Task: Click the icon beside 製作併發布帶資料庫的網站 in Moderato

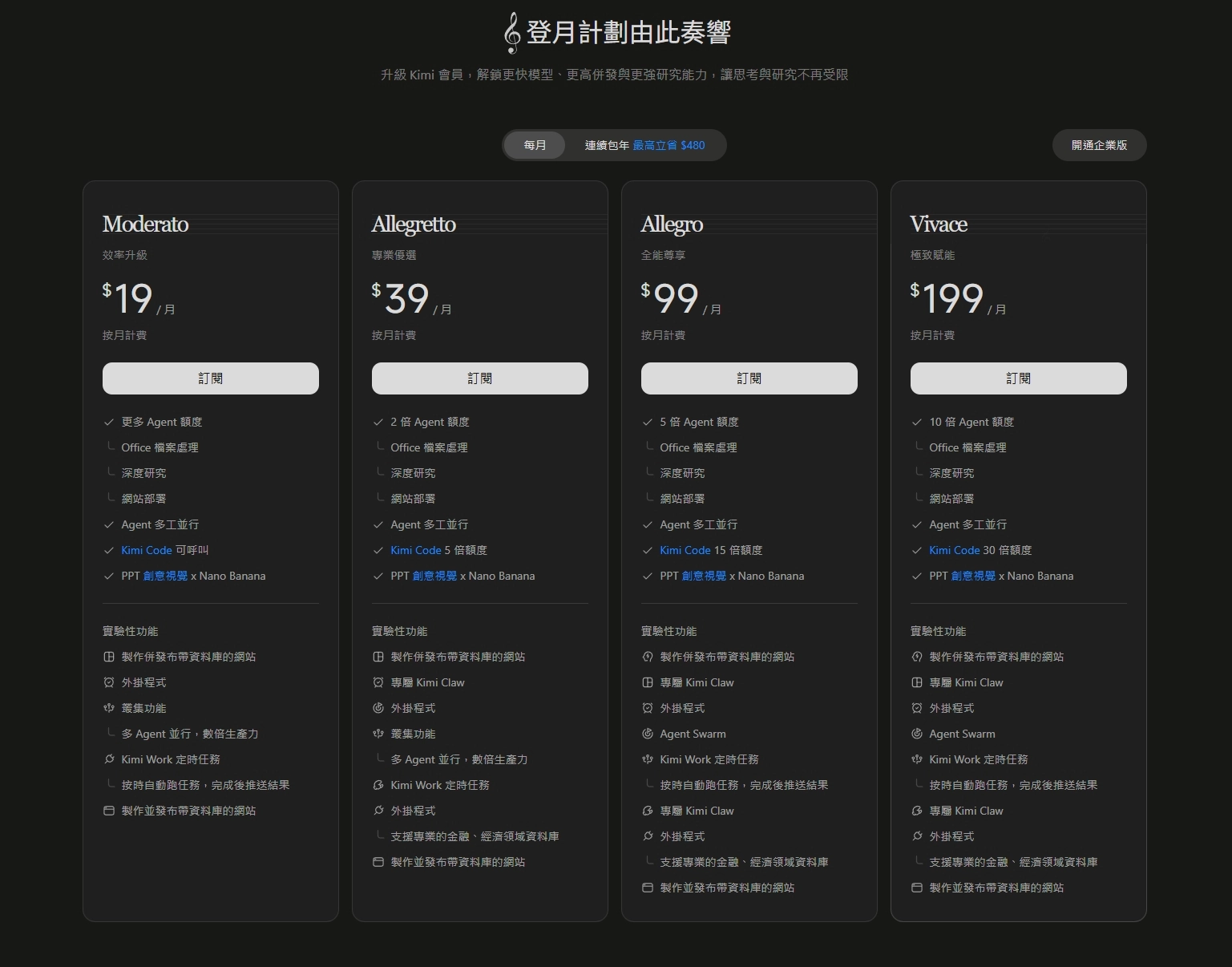Action: click(x=109, y=657)
